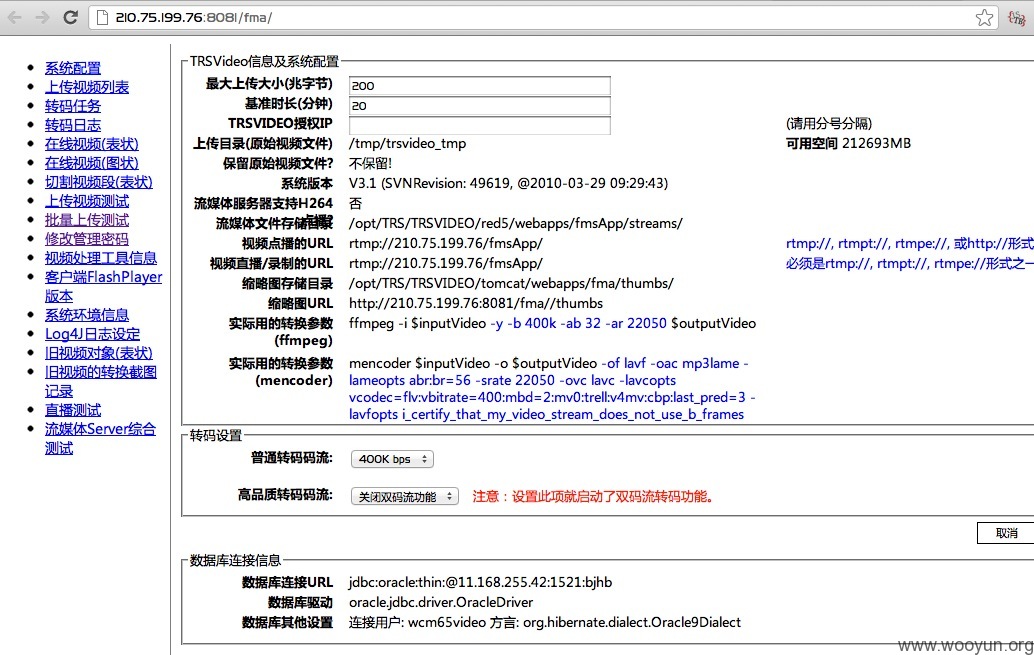Click the streams path /opt/TRS/TRSVIDEO/red5
1034x655 pixels.
coord(516,224)
